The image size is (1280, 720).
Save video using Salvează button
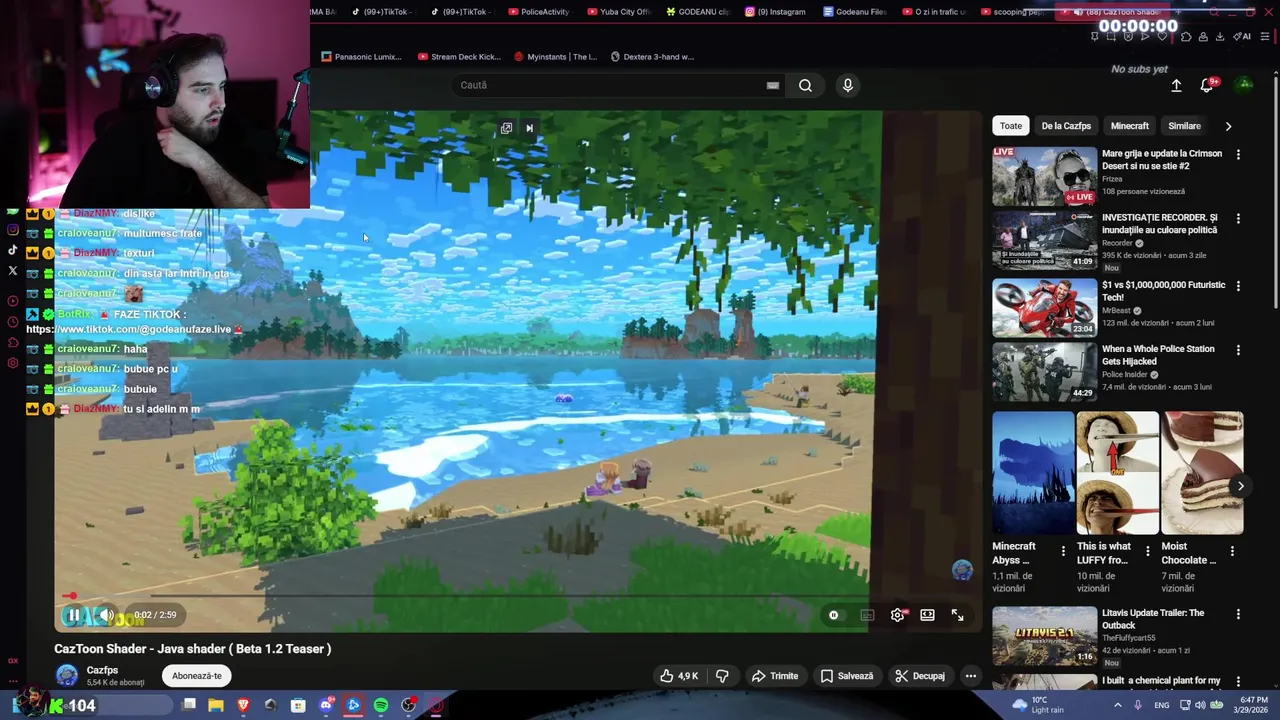coord(847,676)
